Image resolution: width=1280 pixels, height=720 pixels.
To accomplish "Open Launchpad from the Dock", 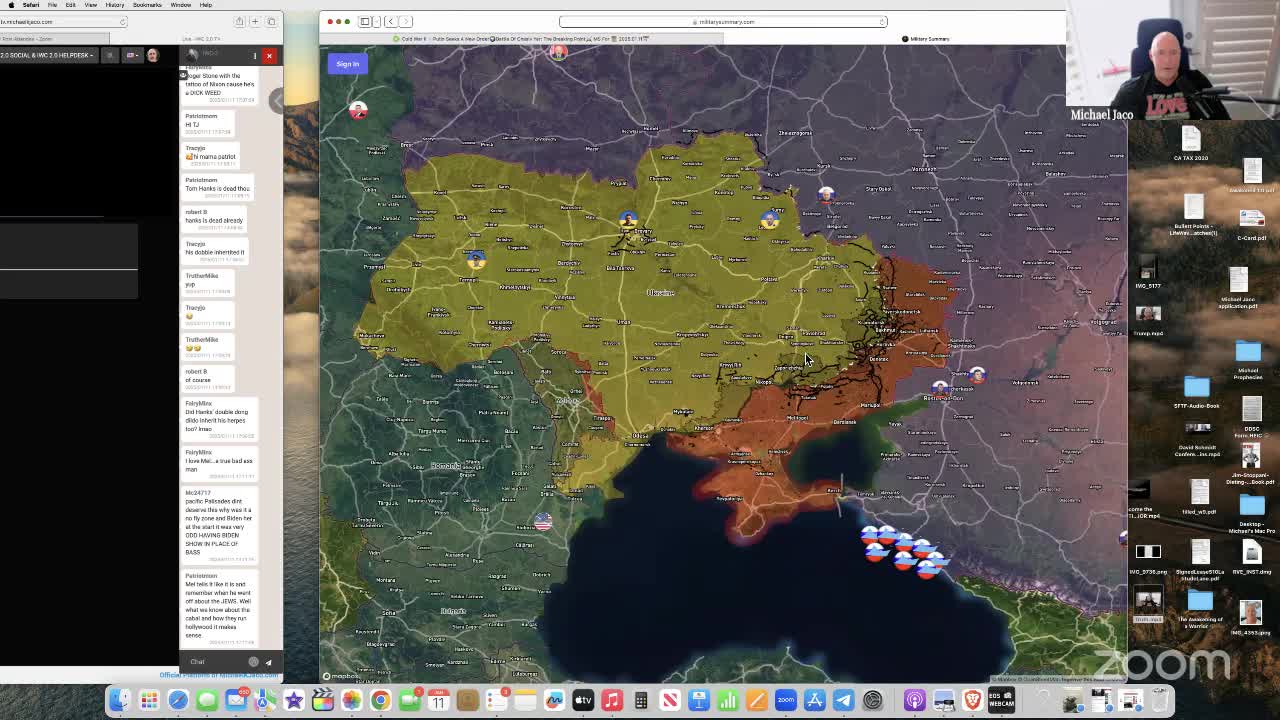I will point(149,701).
